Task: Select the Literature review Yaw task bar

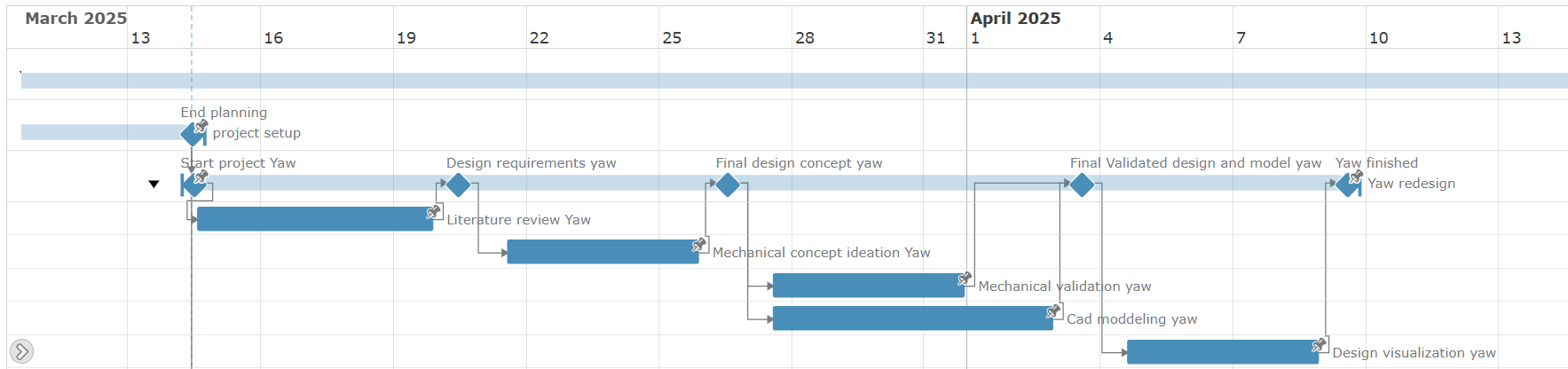Action: click(x=315, y=219)
